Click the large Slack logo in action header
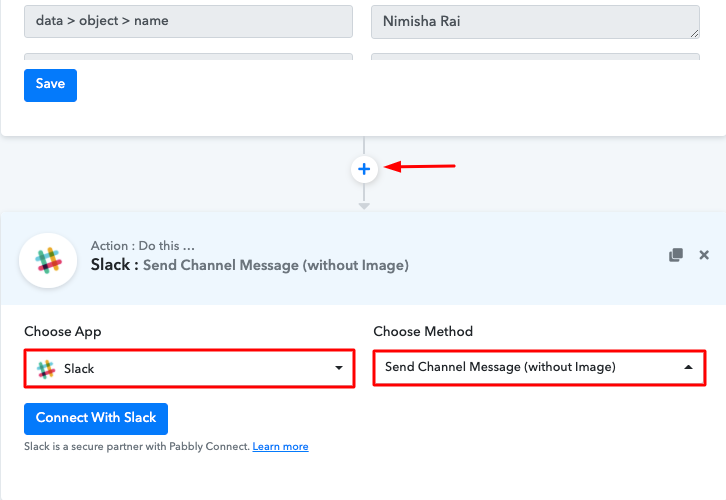The image size is (726, 500). click(x=48, y=260)
